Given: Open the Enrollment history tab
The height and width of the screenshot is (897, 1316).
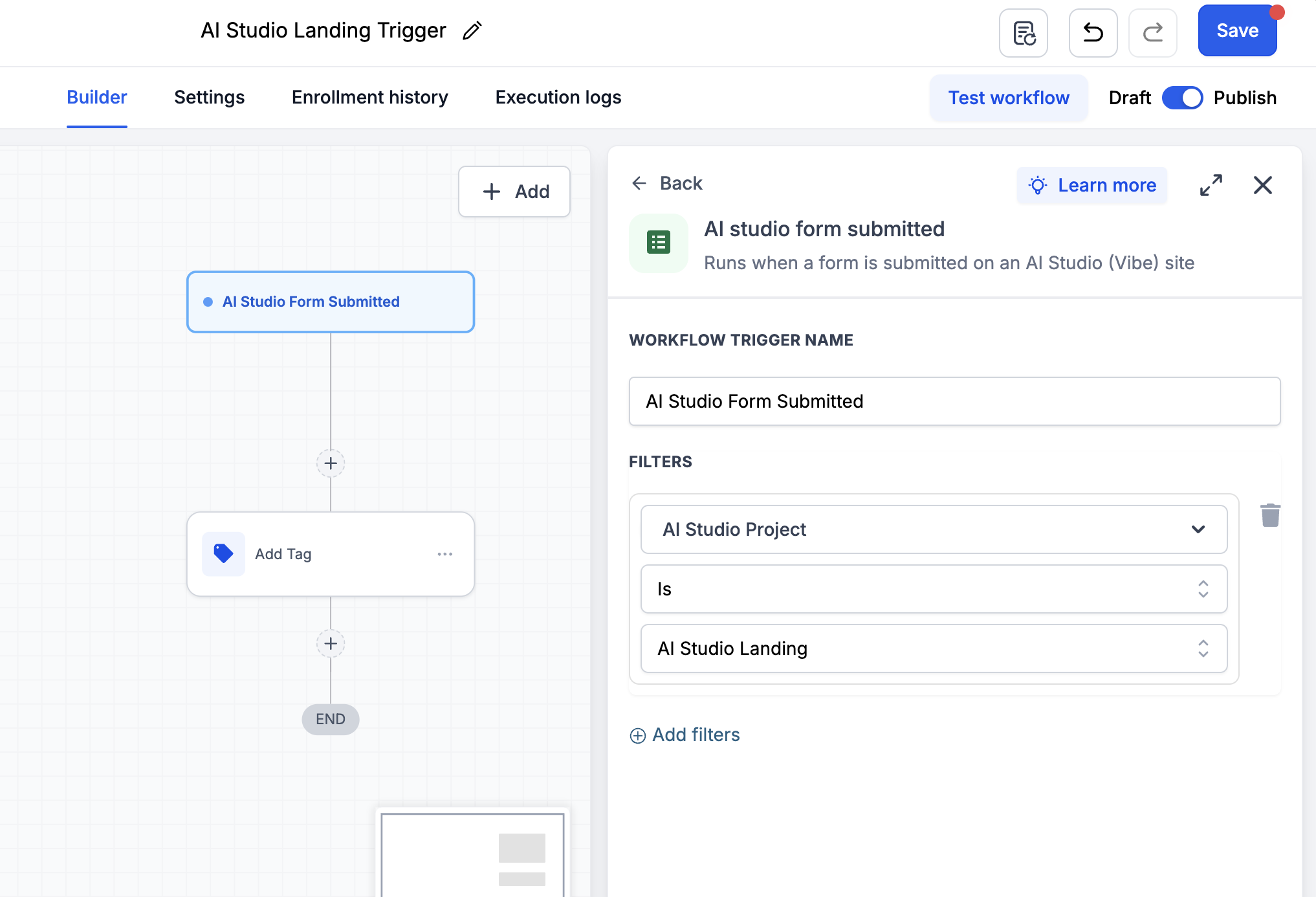Looking at the screenshot, I should 369,97.
